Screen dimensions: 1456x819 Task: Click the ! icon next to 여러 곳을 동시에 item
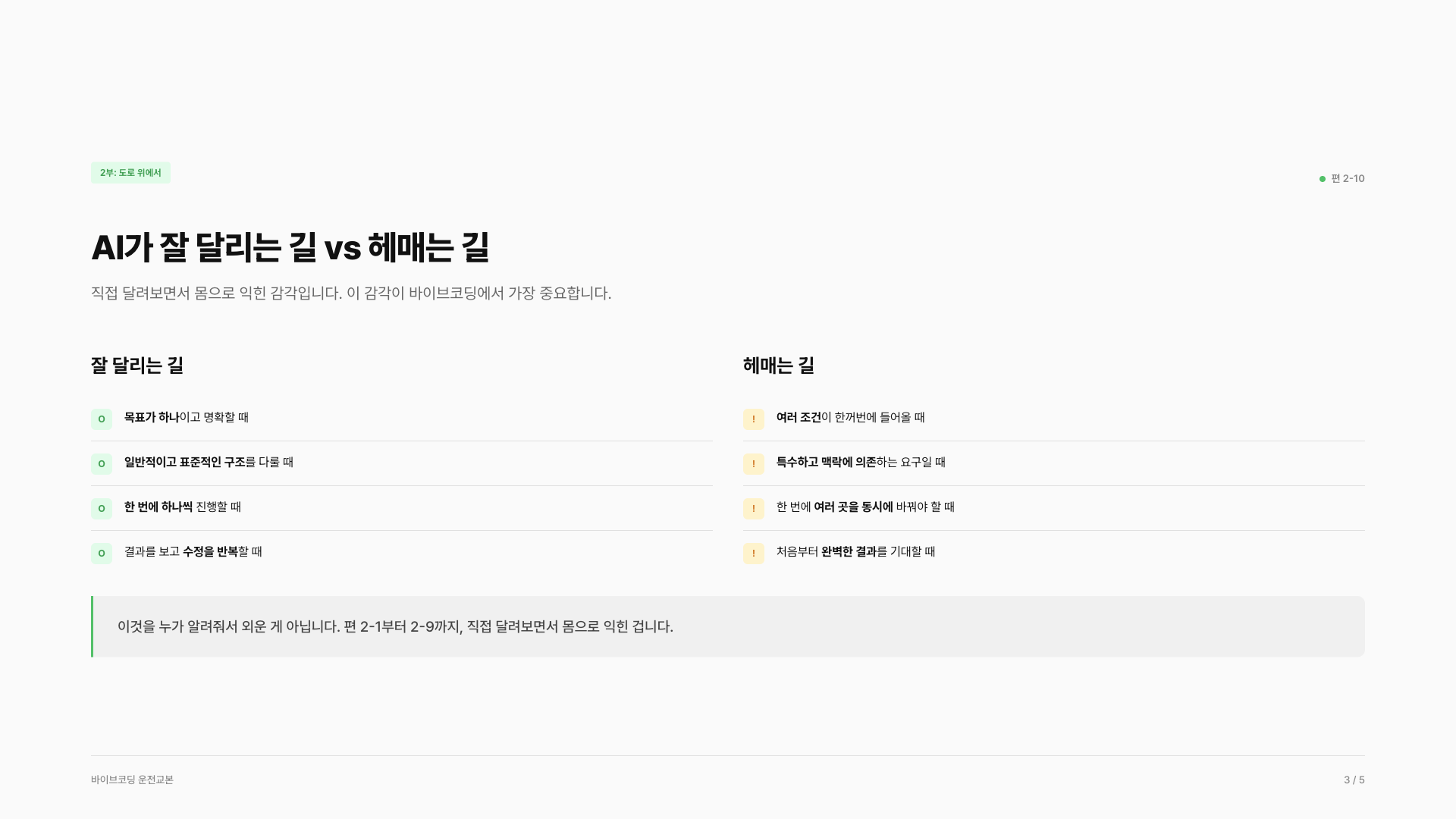pos(753,508)
